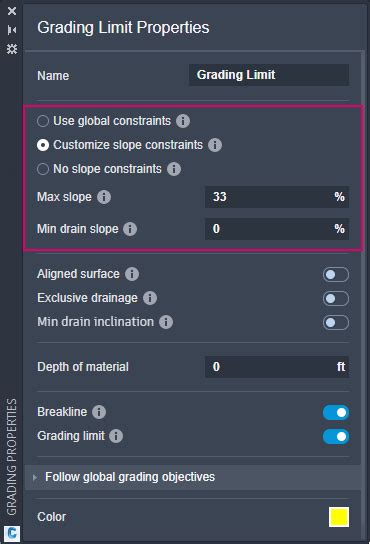Viewport: 370px width, 544px height.
Task: Click info icon for Use global constraints
Action: pos(183,121)
